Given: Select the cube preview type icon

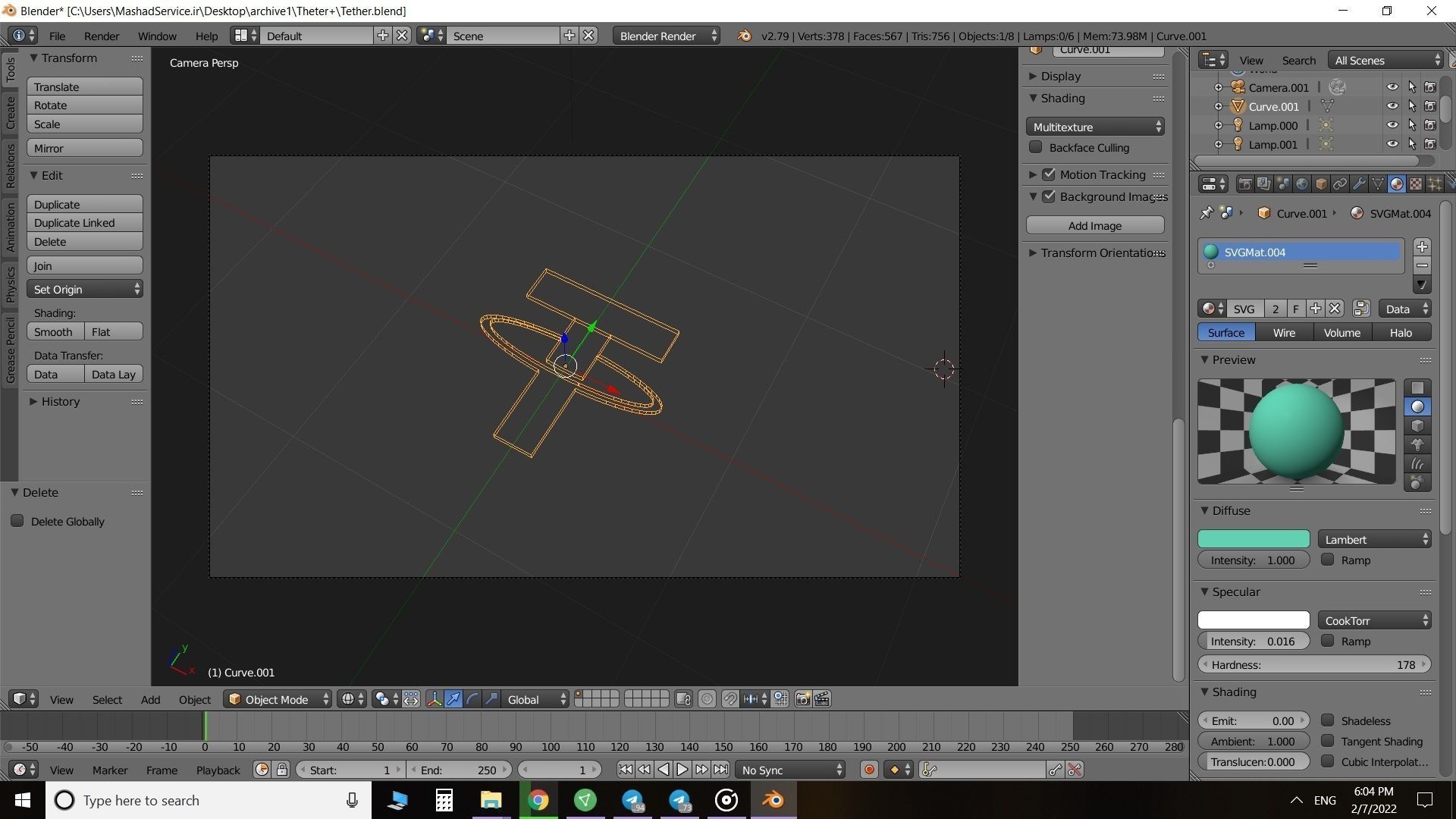Looking at the screenshot, I should (1417, 426).
